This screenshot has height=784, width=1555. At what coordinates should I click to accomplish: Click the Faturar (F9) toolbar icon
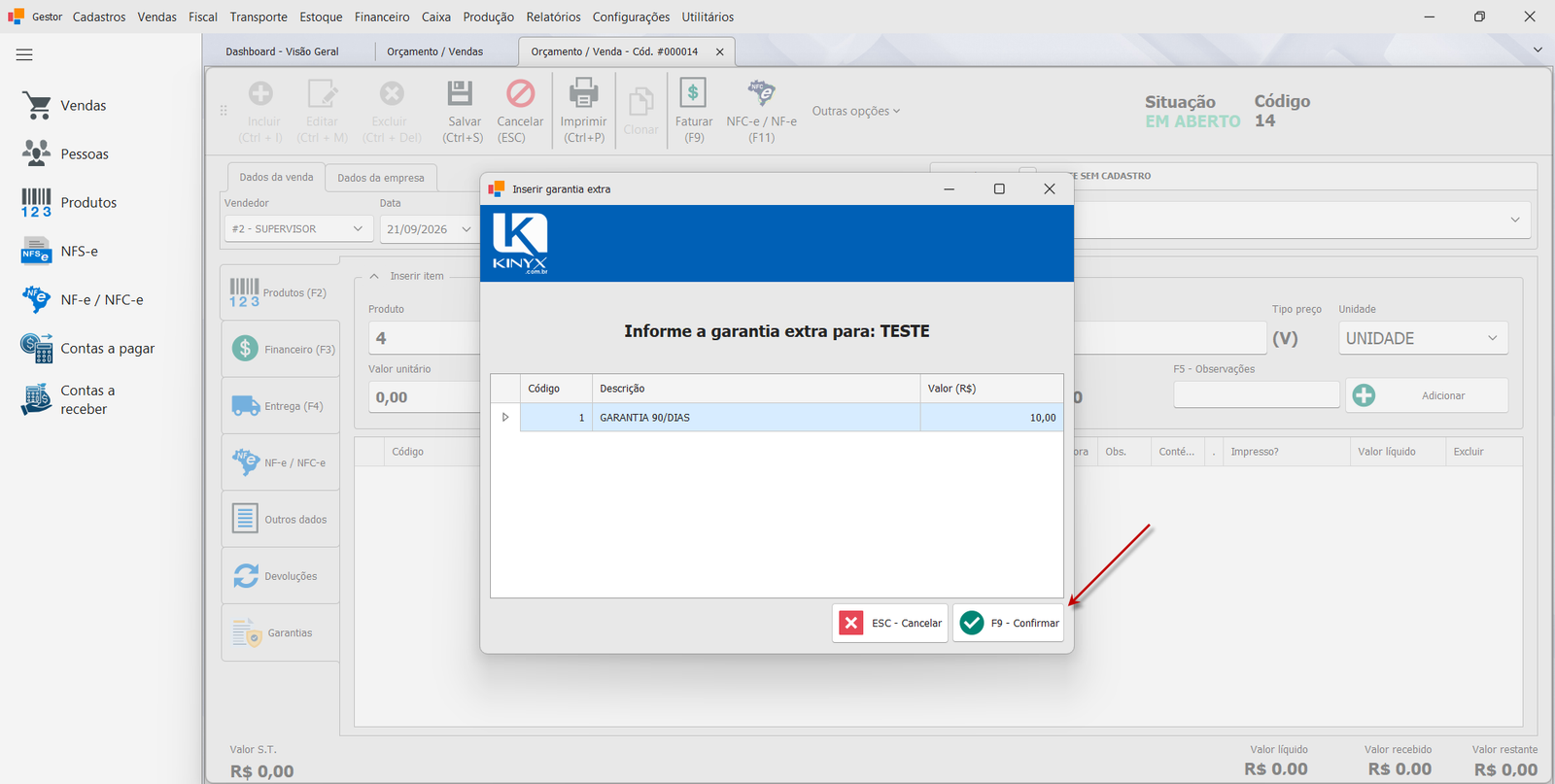pos(693,94)
